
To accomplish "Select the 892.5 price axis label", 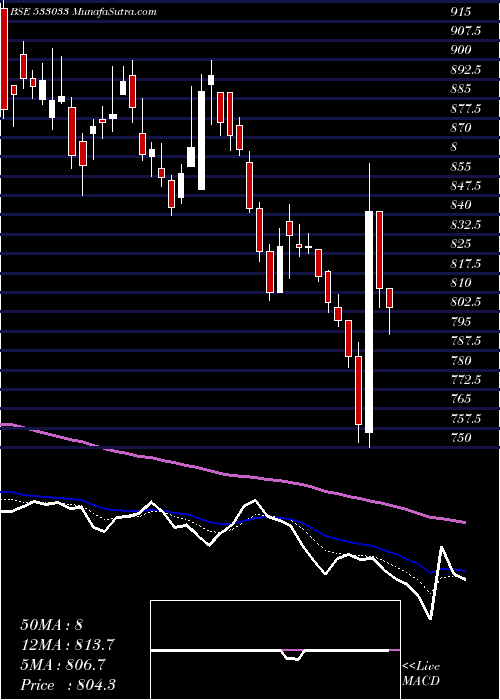I will (466, 70).
